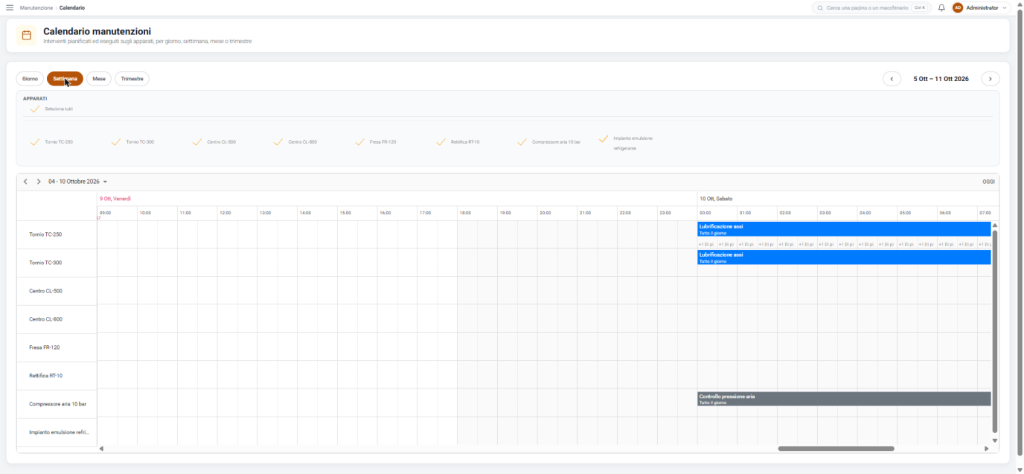Uncheck the Tornio TC-300 filter checkbox
The image size is (1024, 474).
click(116, 141)
